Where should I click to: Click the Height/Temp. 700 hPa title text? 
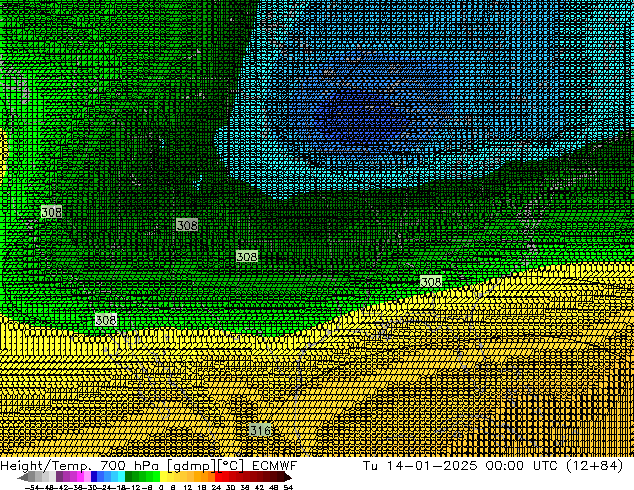tap(81, 466)
